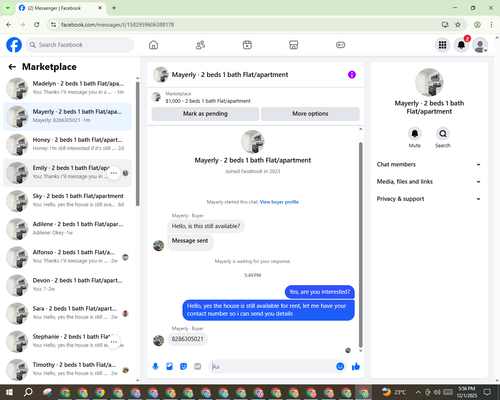500x400 pixels.
Task: Choose a sticker icon in composer
Action: click(x=183, y=367)
